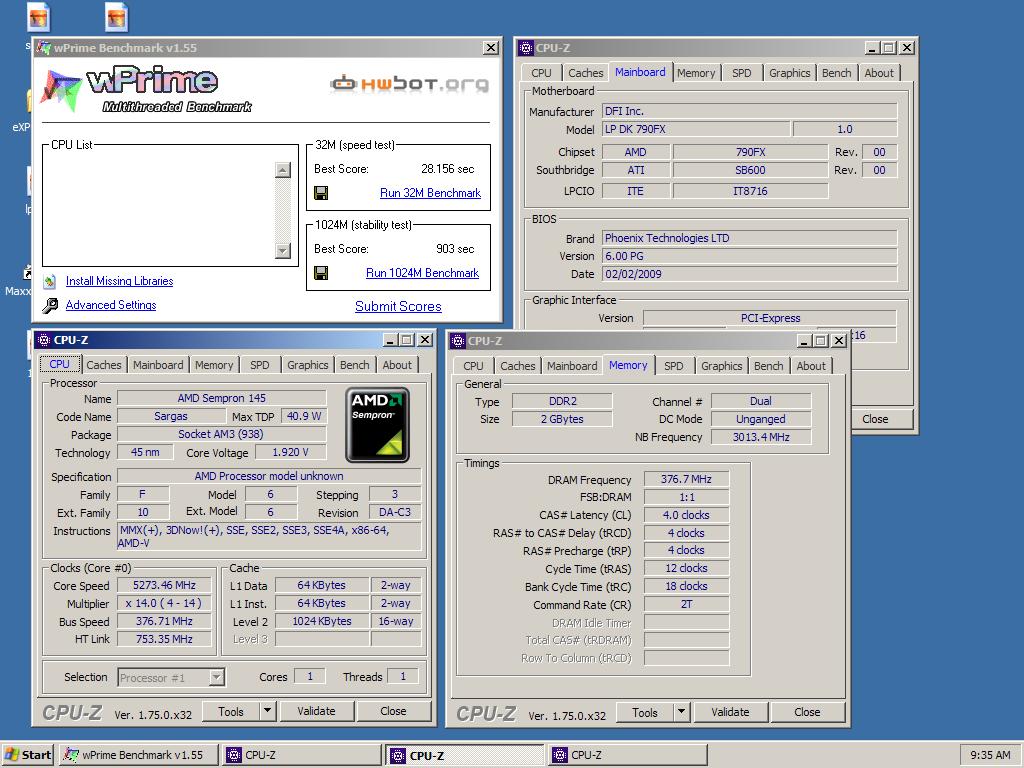Click the CPU List scrollbar down arrow
The width and height of the screenshot is (1024, 768).
tap(283, 250)
